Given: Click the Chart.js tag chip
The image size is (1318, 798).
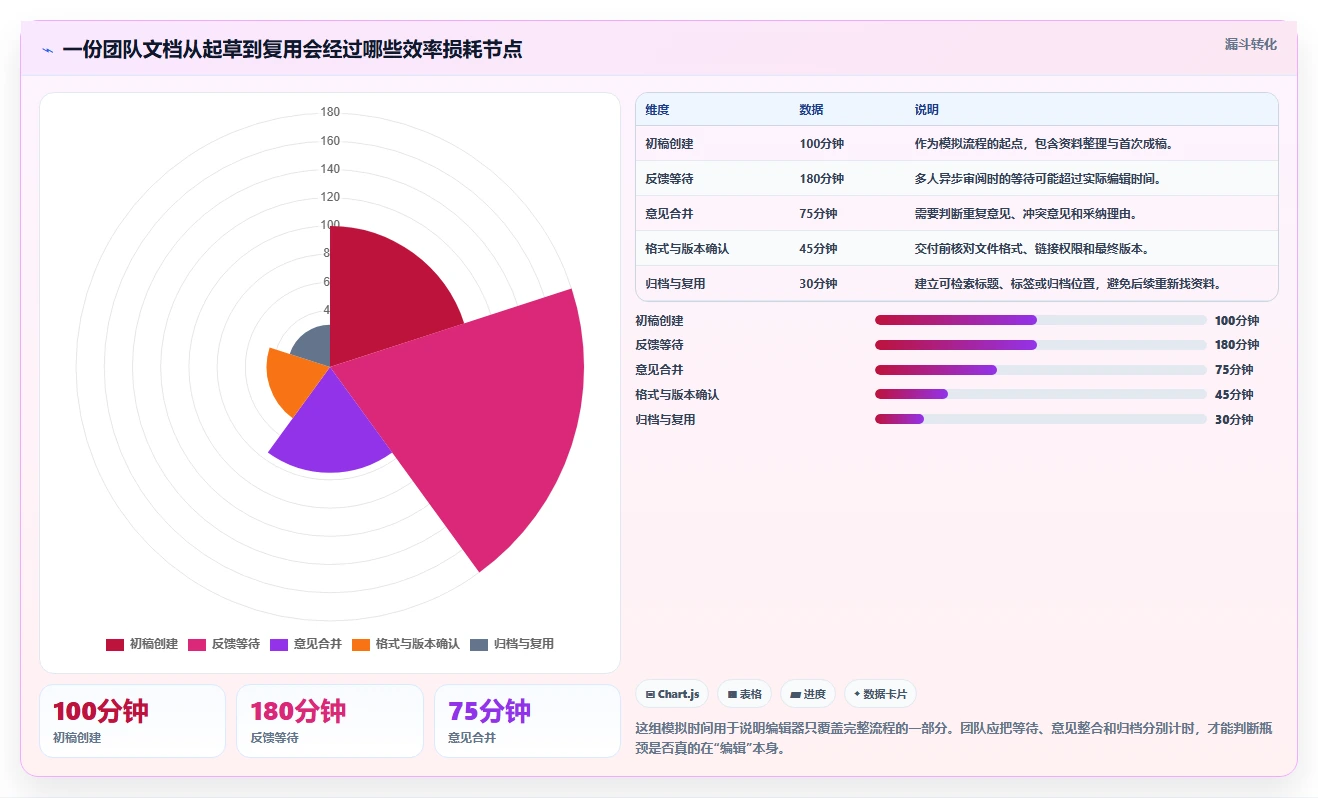Looking at the screenshot, I should point(672,694).
